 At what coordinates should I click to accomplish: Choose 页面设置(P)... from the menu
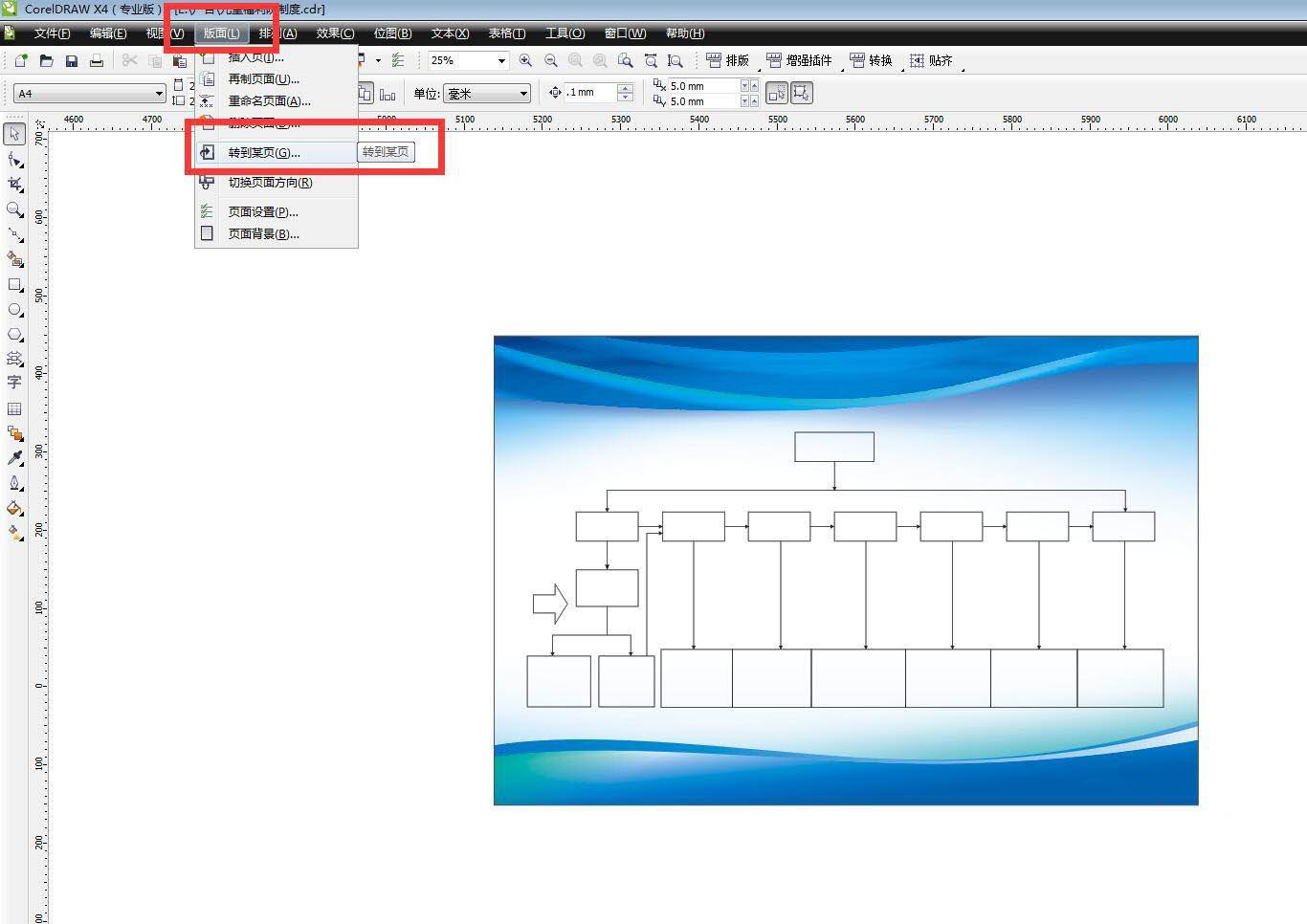277,212
